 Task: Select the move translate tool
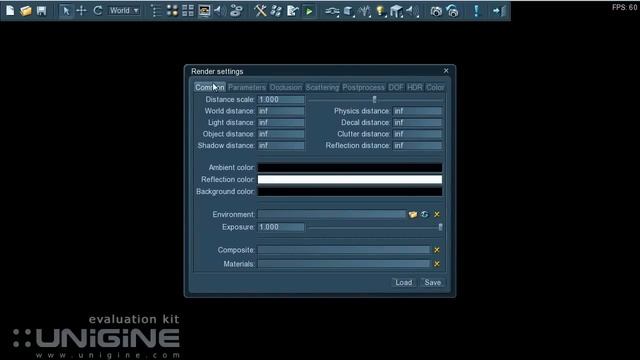tap(81, 11)
